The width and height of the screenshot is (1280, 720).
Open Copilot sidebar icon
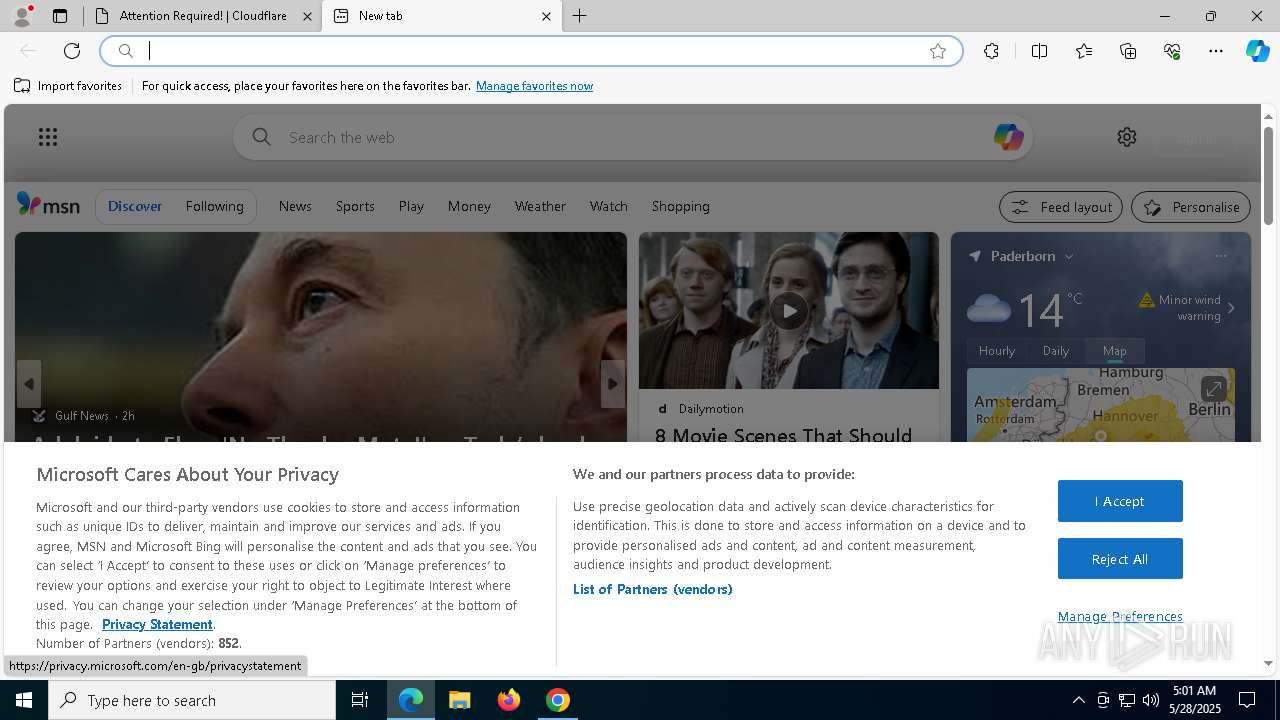(1257, 51)
